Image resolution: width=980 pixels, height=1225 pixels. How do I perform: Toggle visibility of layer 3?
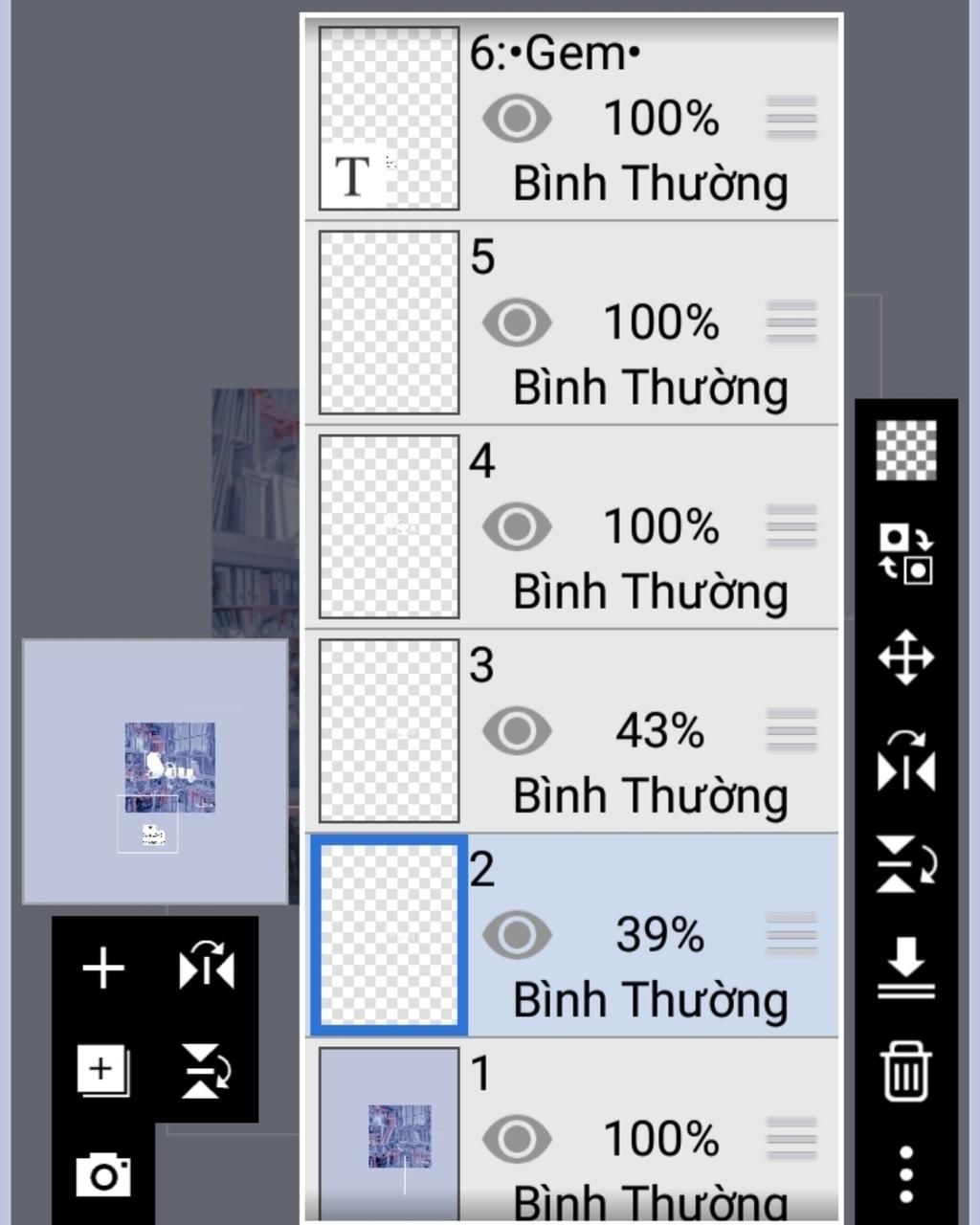pyautogui.click(x=517, y=731)
